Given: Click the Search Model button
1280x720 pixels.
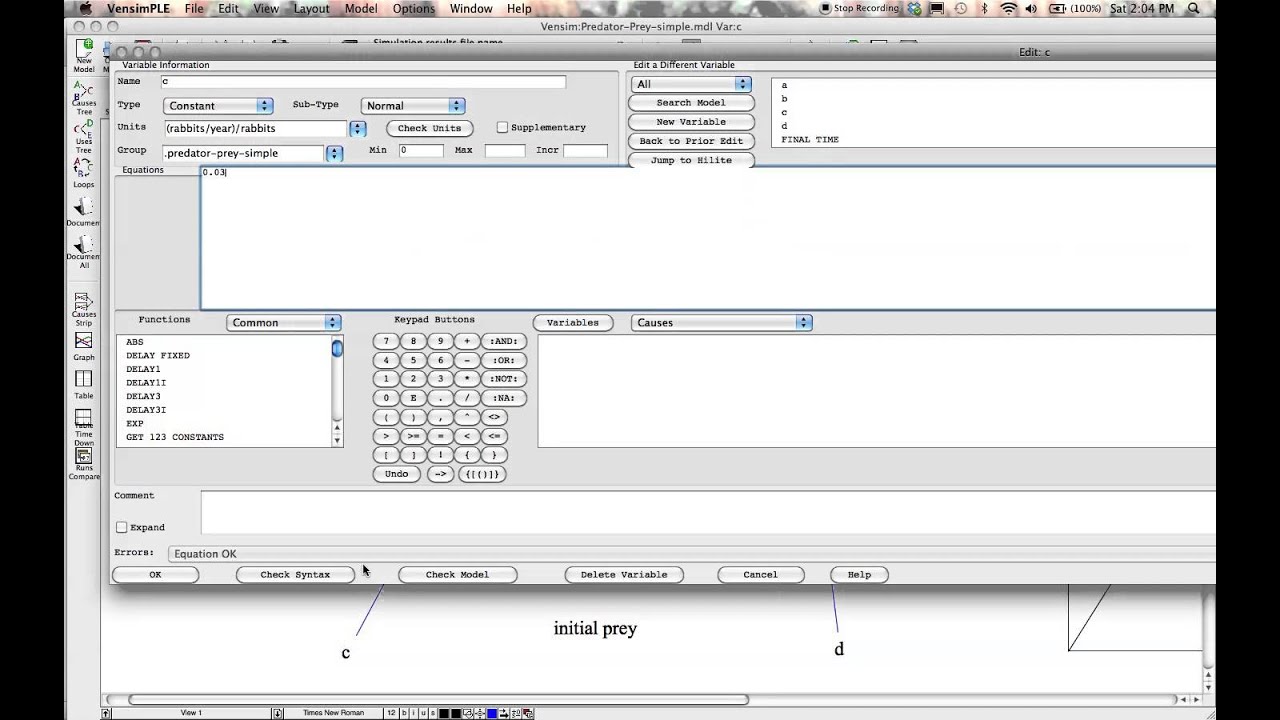Looking at the screenshot, I should (x=691, y=103).
